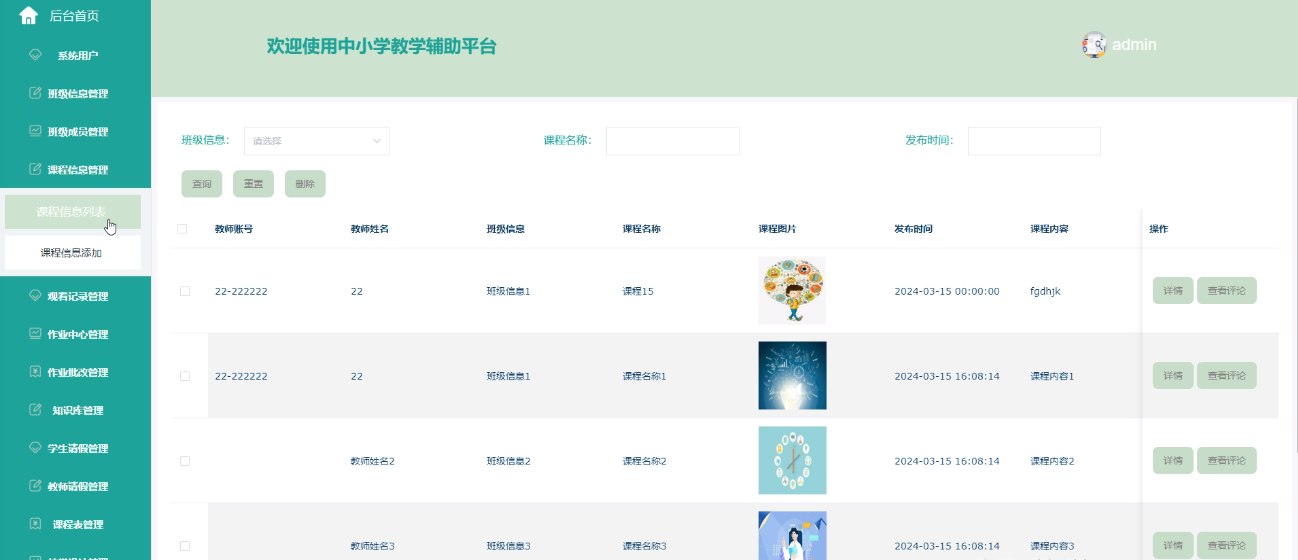Screen dimensions: 1298x560
Task: Click the 班级成员管理 sidebar icon
Action: point(36,131)
